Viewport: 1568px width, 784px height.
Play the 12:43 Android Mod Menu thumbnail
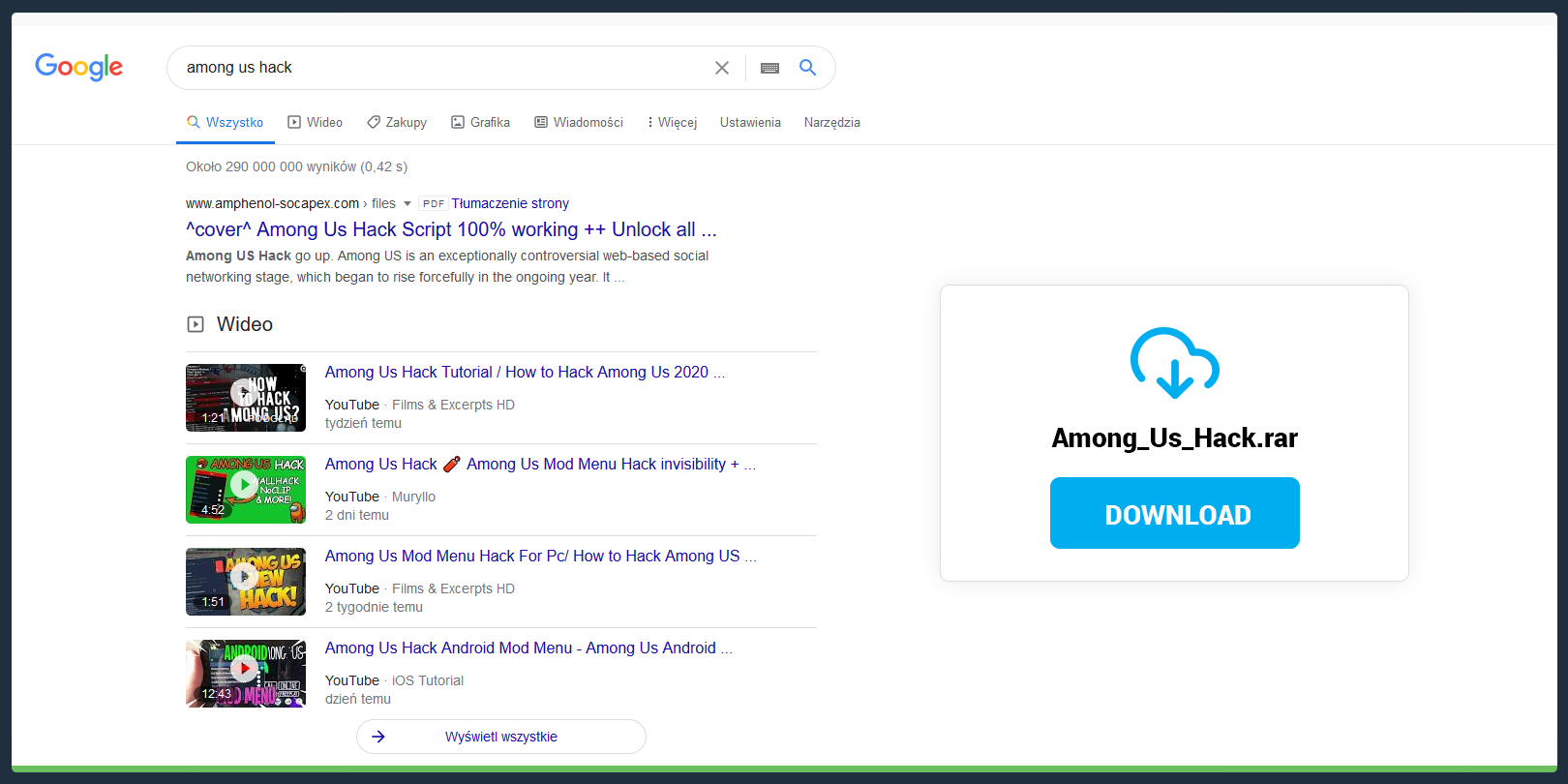click(246, 674)
